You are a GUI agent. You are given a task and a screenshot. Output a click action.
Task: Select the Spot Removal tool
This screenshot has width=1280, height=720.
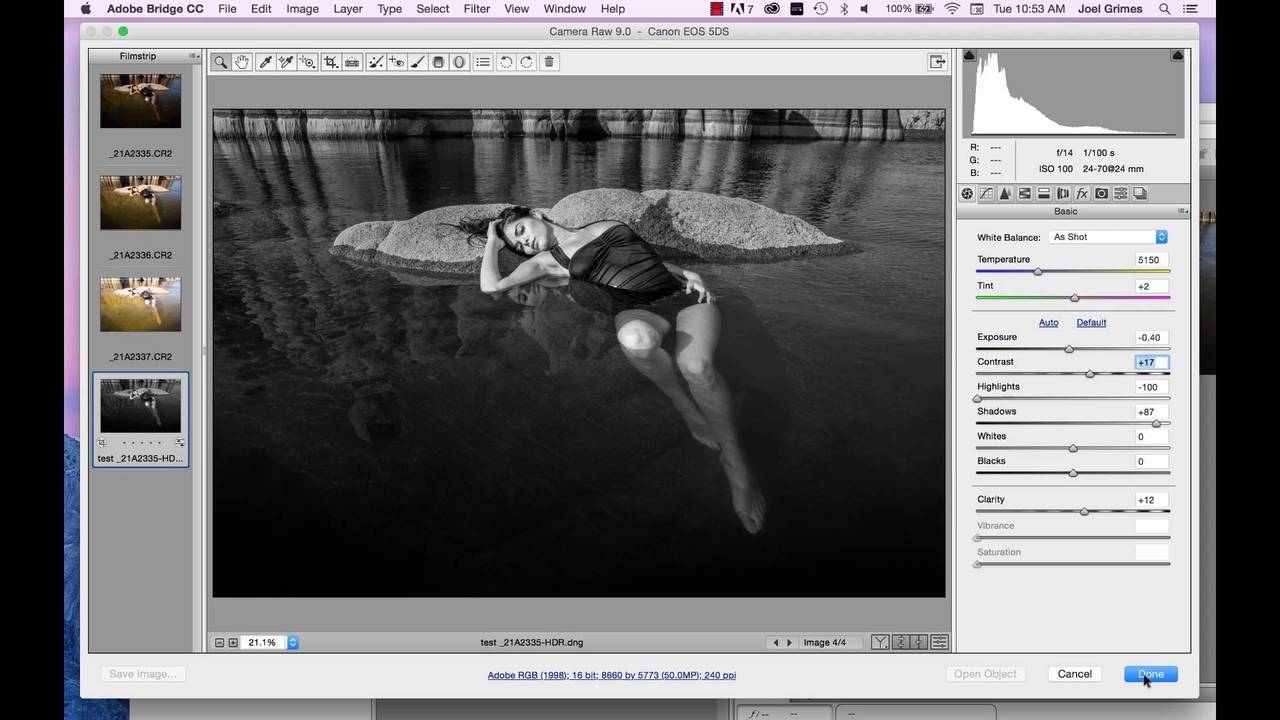tap(376, 62)
